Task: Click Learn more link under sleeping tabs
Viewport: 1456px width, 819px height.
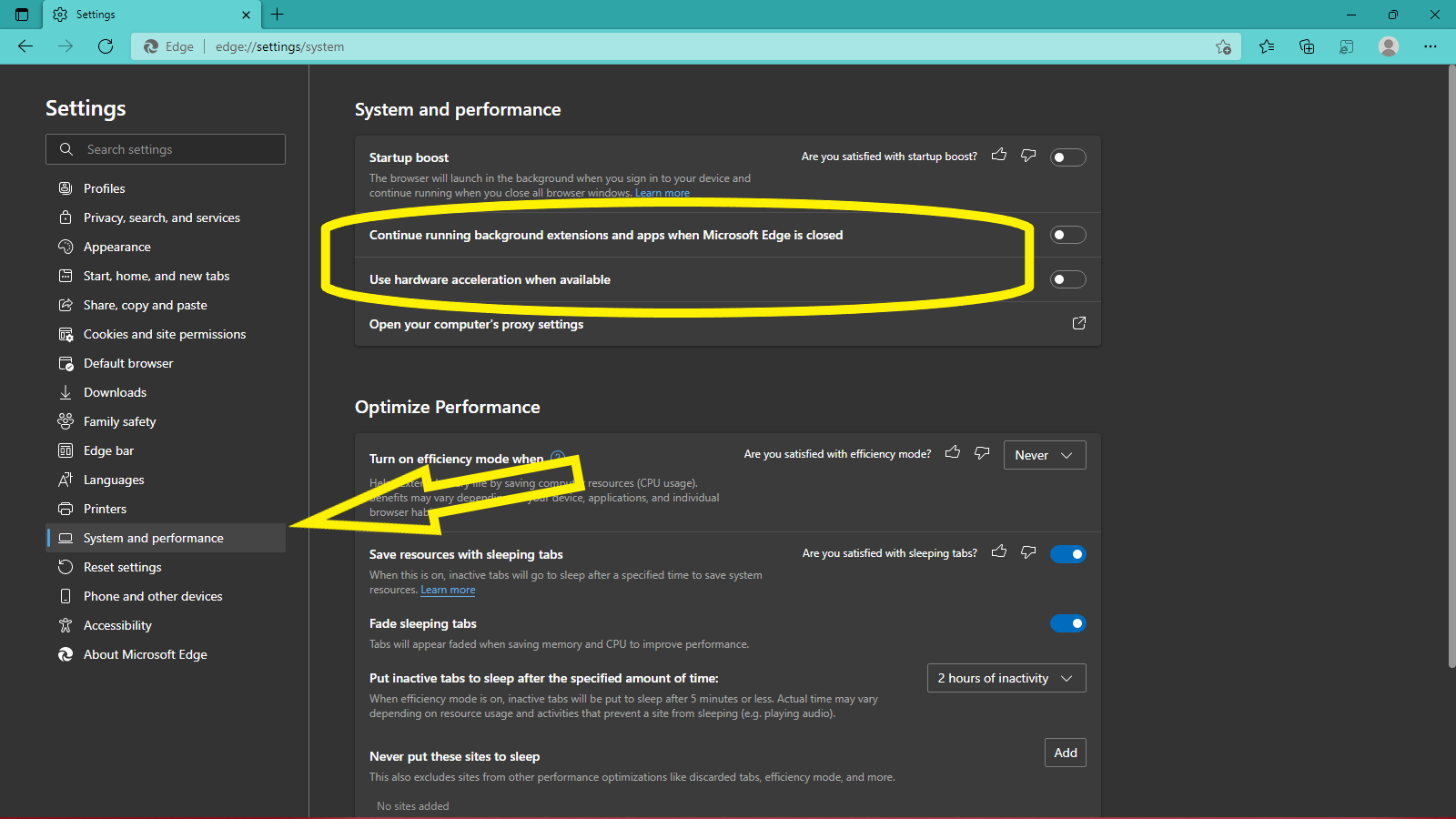Action: [x=448, y=590]
